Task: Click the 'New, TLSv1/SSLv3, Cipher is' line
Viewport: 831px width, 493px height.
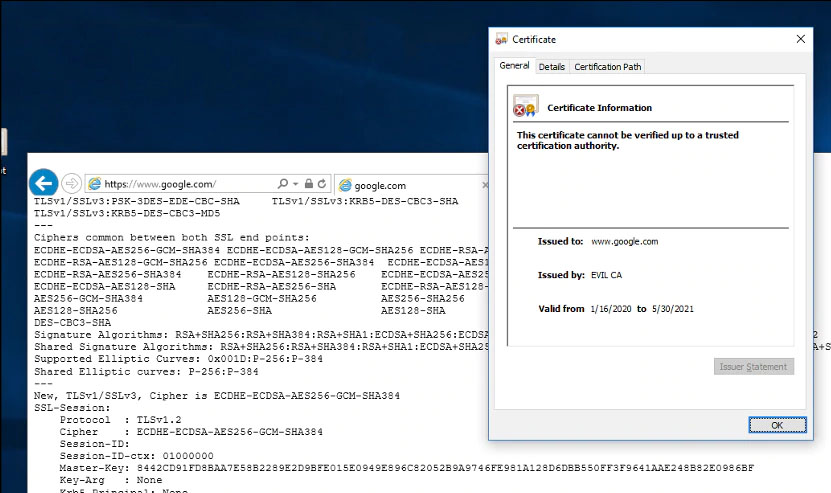Action: coord(217,395)
